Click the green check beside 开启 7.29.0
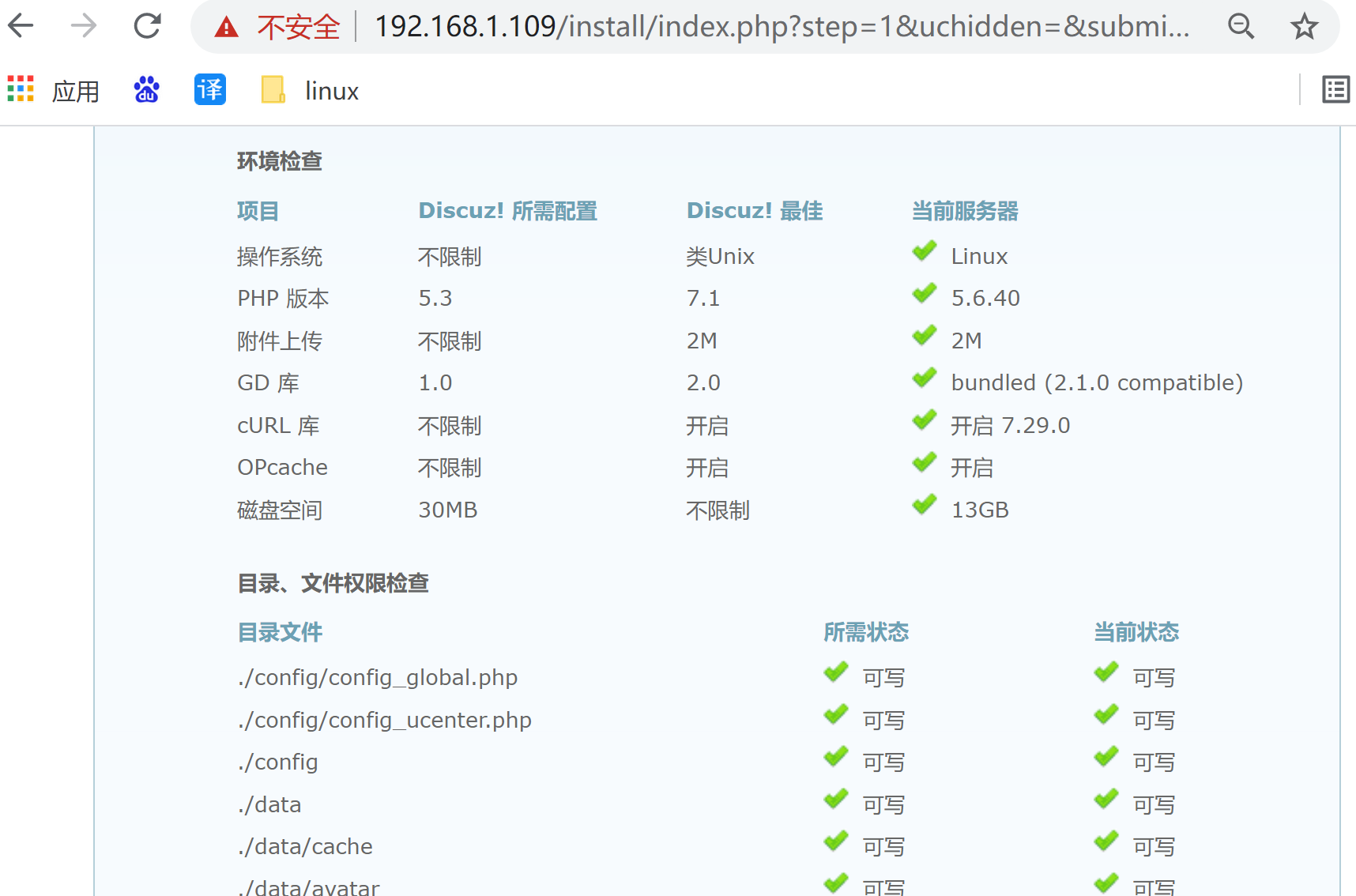Screen dimensions: 1356x896 coord(925,421)
